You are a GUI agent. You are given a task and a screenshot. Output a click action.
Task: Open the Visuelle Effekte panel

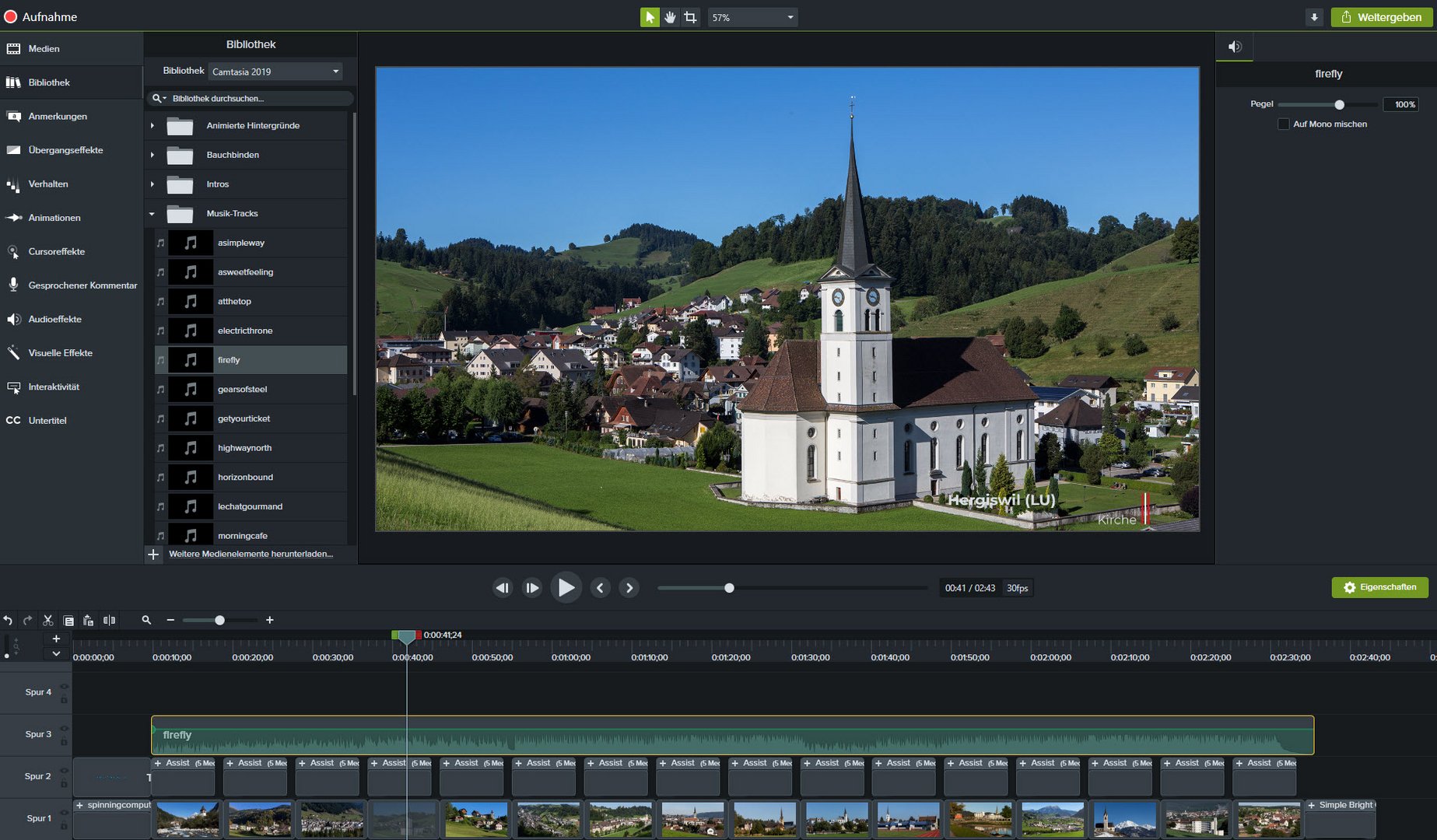click(71, 353)
